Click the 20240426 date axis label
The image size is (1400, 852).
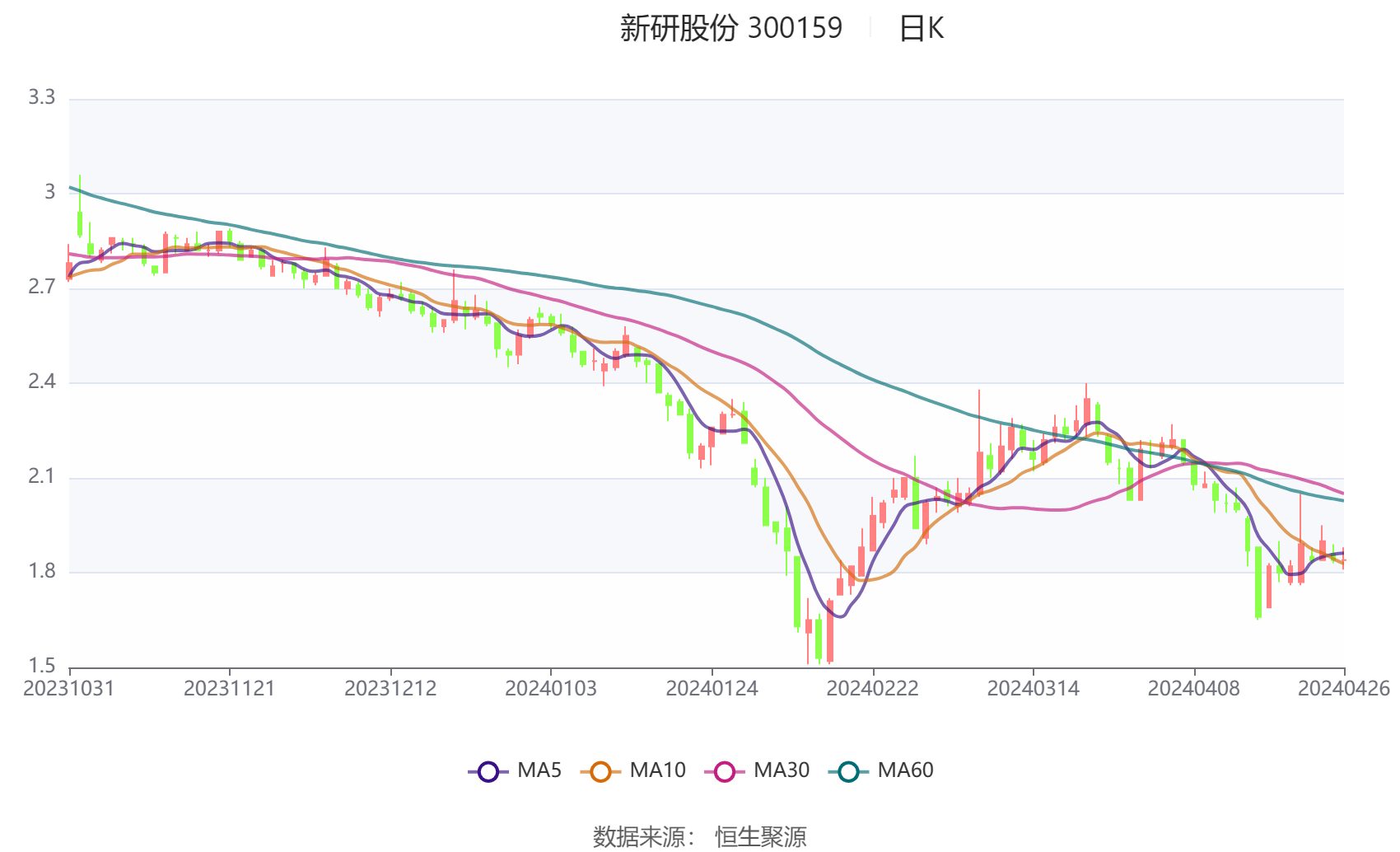[1343, 689]
